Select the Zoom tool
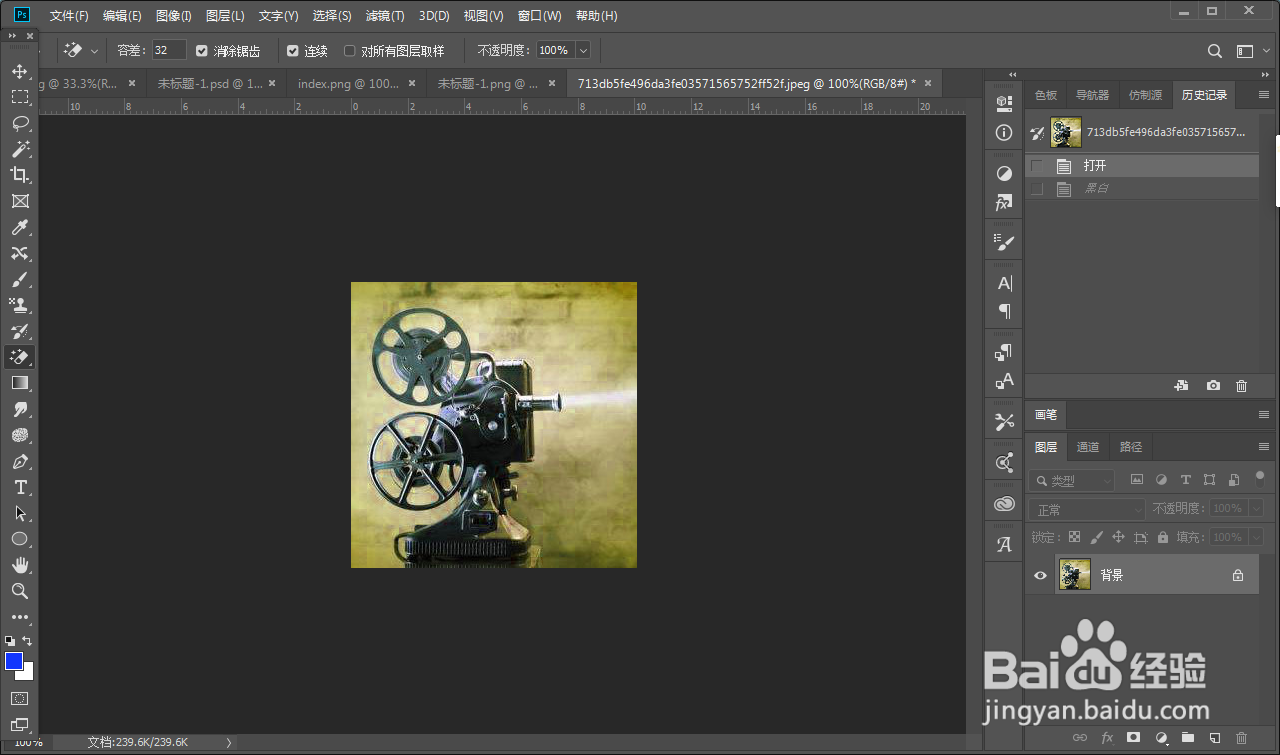The width and height of the screenshot is (1280, 755). [19, 591]
